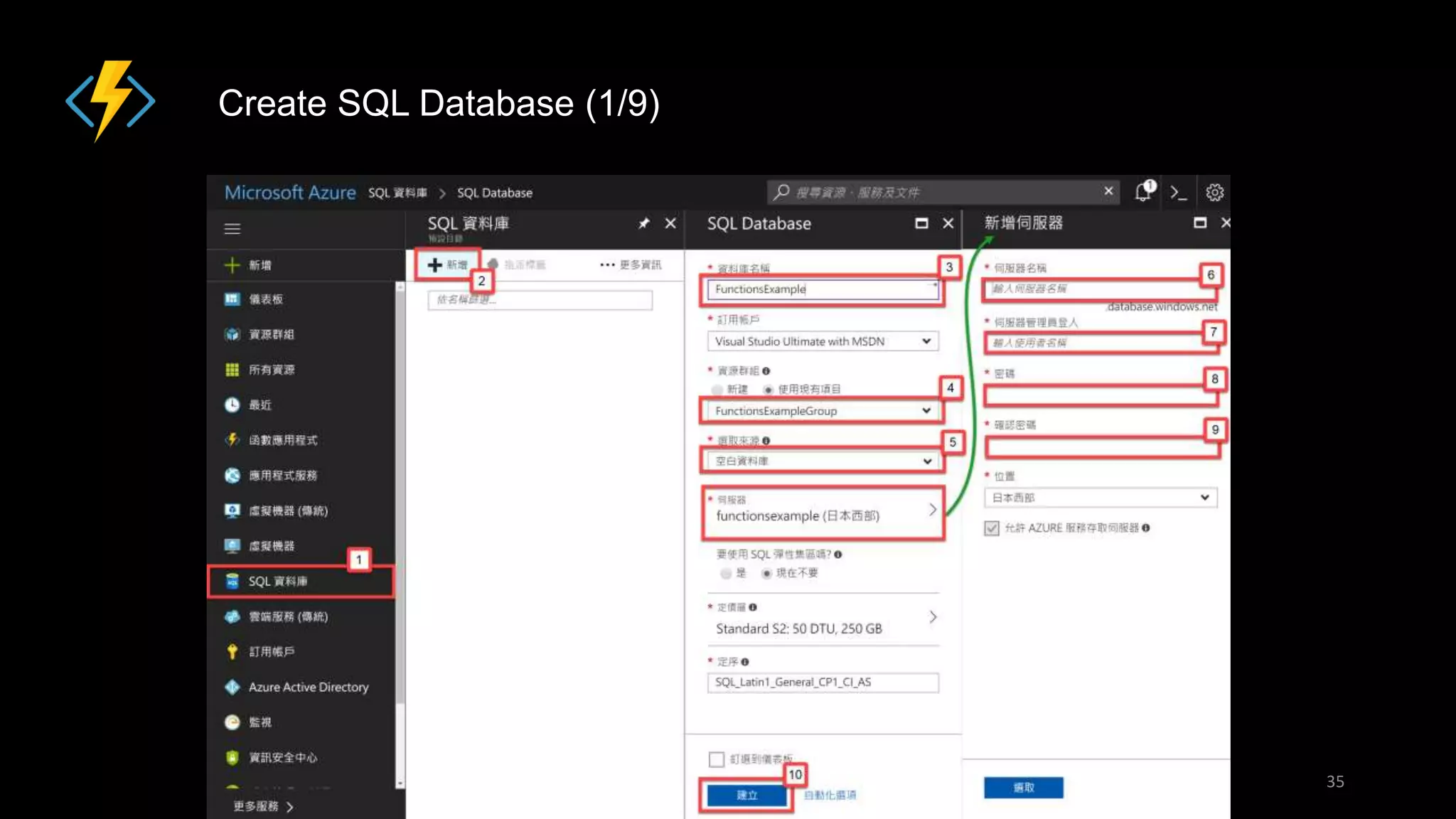
Task: Open the hamburger menu in the sidebar
Action: (x=232, y=229)
